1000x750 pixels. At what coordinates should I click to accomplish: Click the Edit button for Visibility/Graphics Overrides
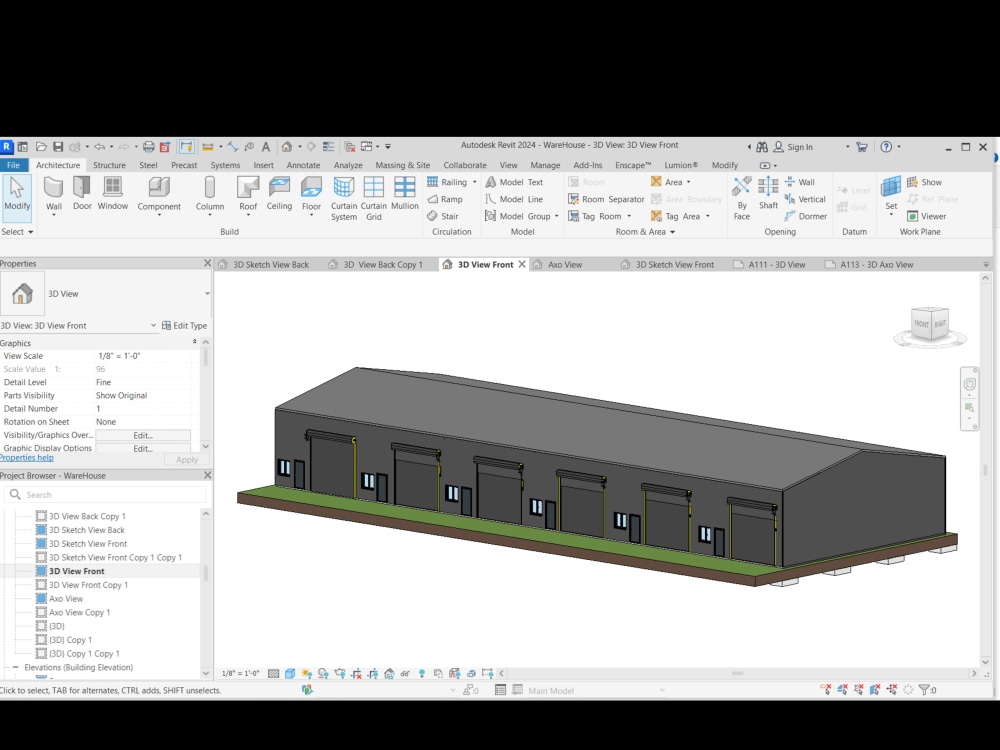click(142, 434)
